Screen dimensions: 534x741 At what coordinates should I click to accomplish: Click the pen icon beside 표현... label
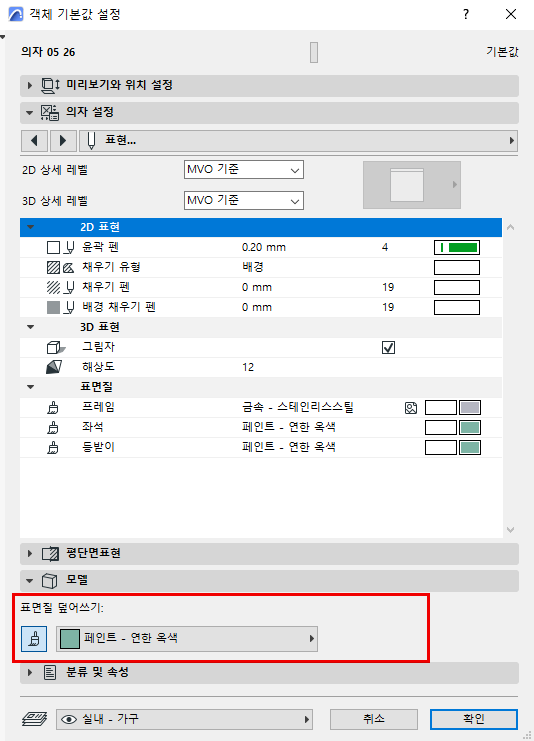92,141
